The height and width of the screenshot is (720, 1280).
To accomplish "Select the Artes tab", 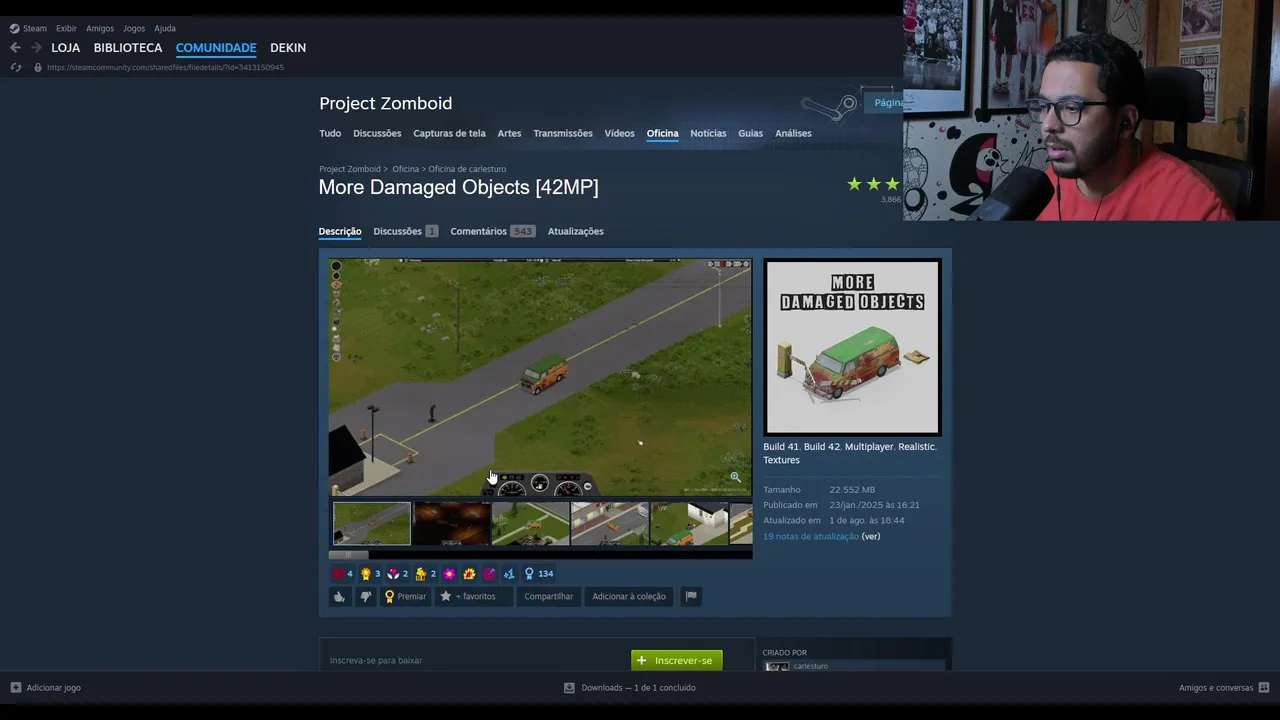I will tap(509, 133).
